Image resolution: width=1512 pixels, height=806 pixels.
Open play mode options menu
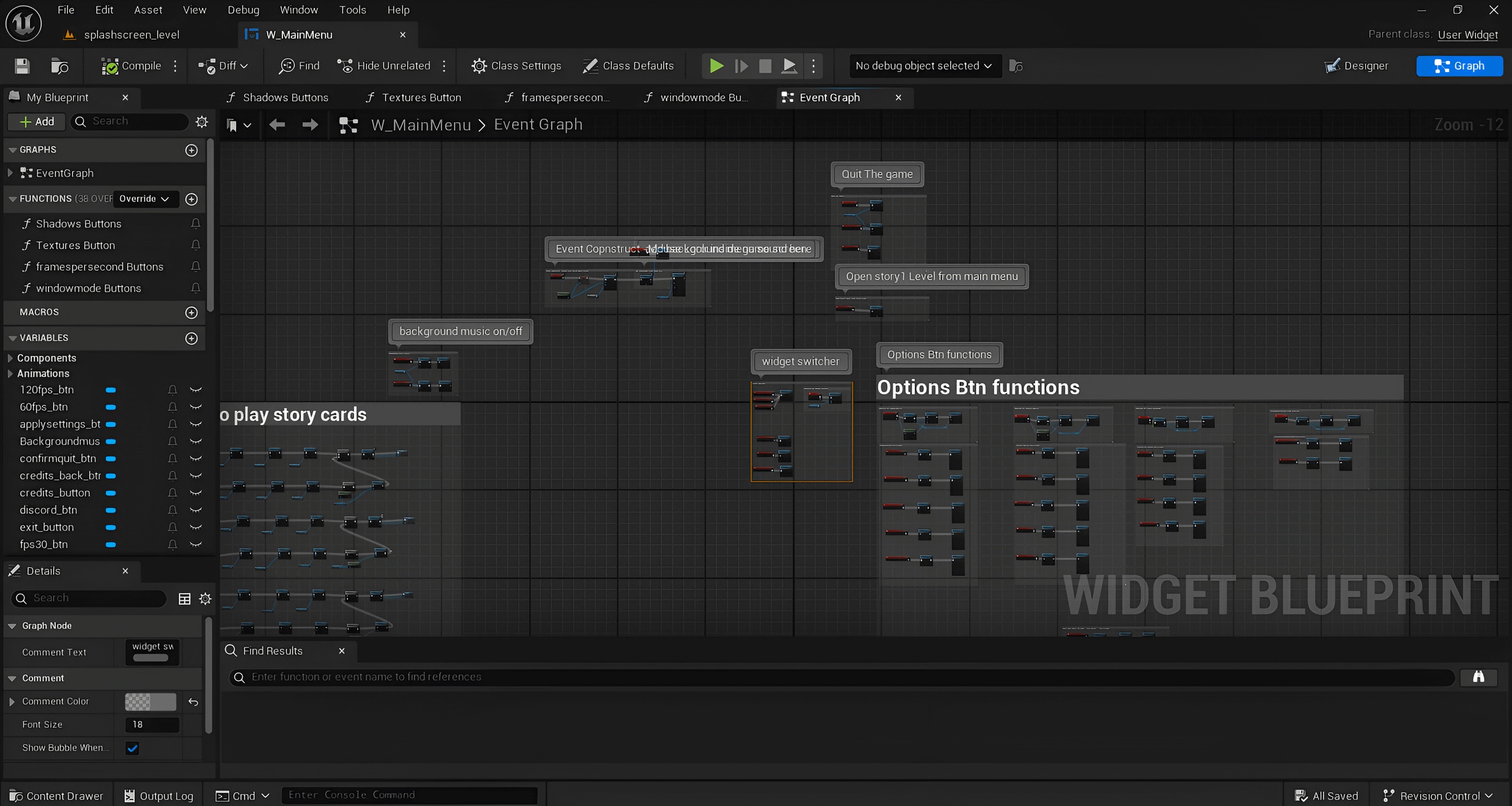(x=814, y=66)
